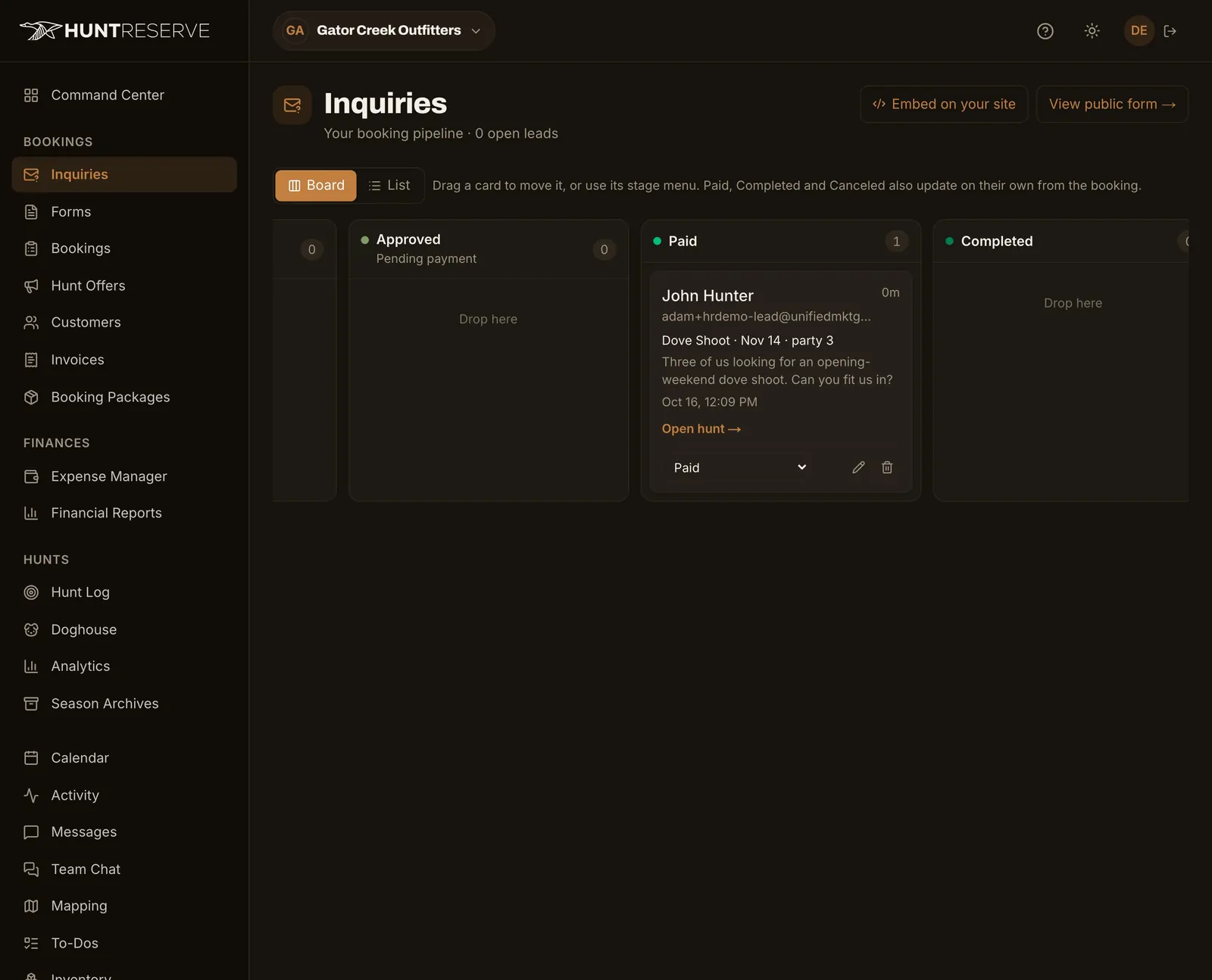Click the Expense Manager wallet icon
1212x980 pixels.
(x=31, y=476)
